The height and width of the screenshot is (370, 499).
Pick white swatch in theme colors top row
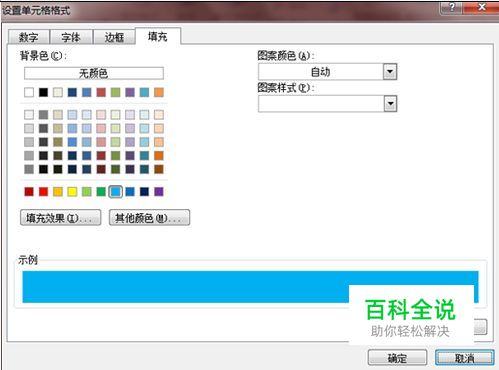tap(29, 92)
